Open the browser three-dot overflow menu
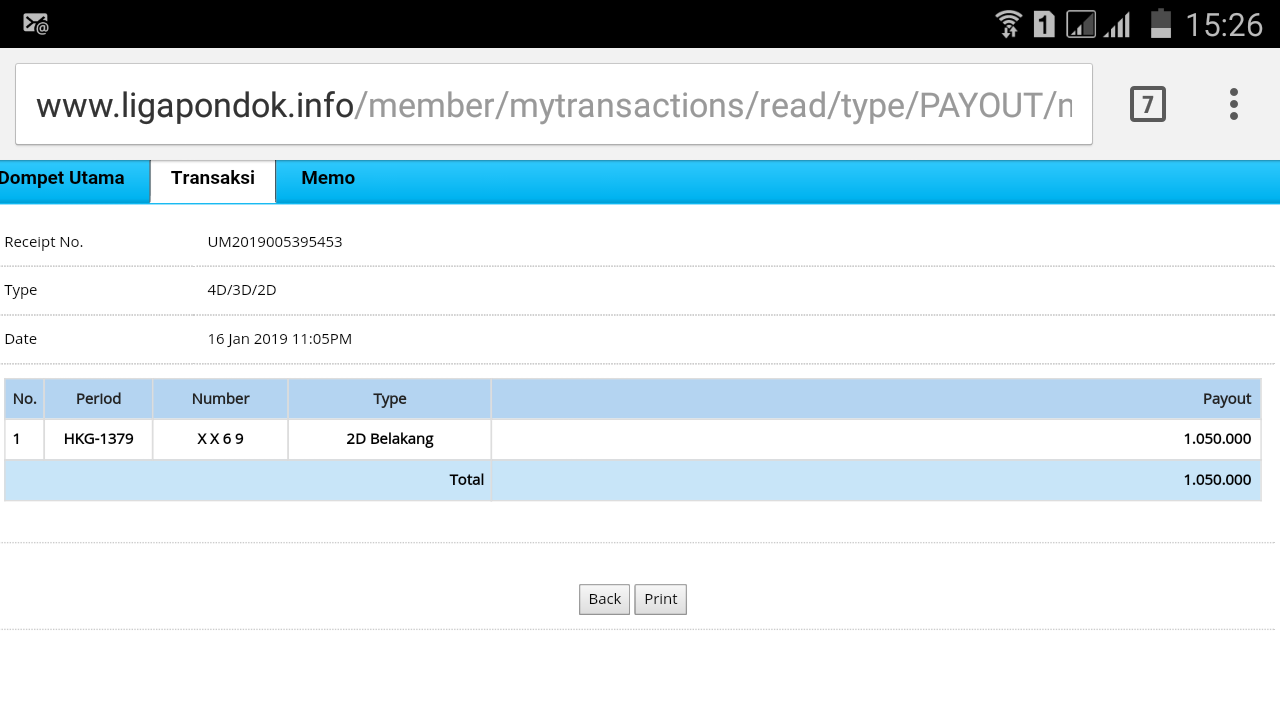This screenshot has width=1280, height=720. point(1233,104)
